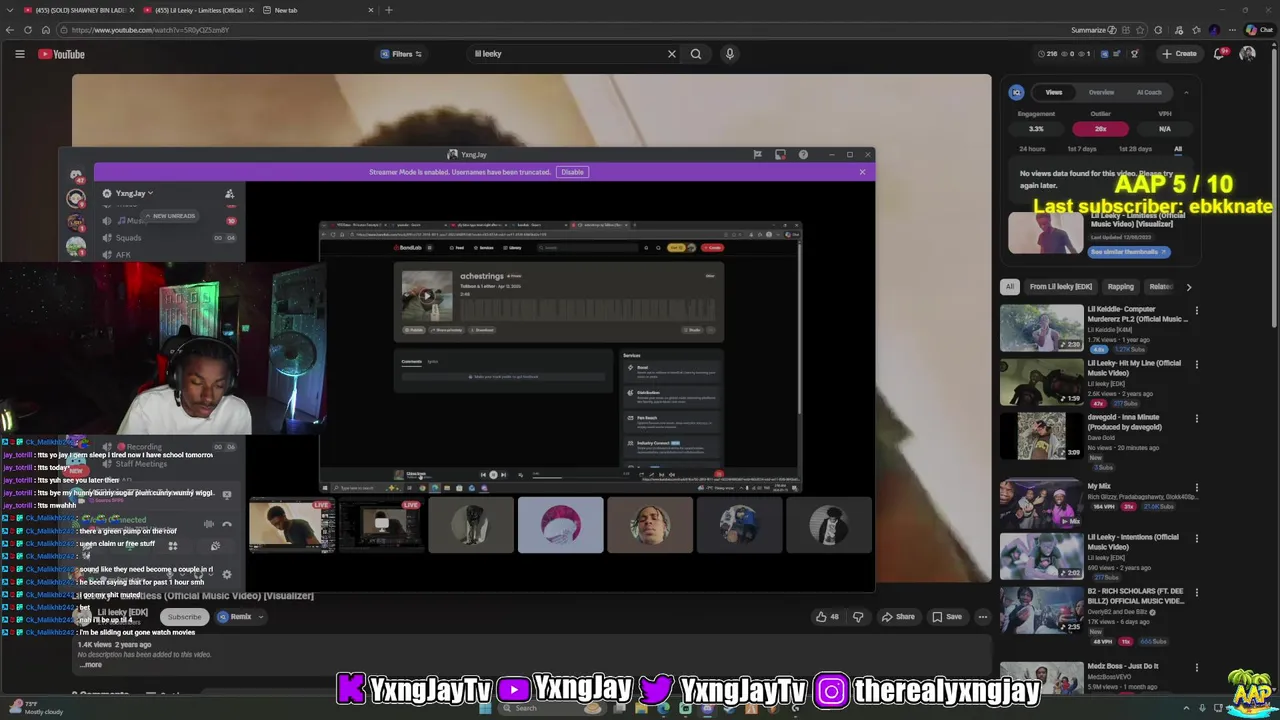Click See similar thumbnails button
The height and width of the screenshot is (720, 1280).
pos(1128,252)
